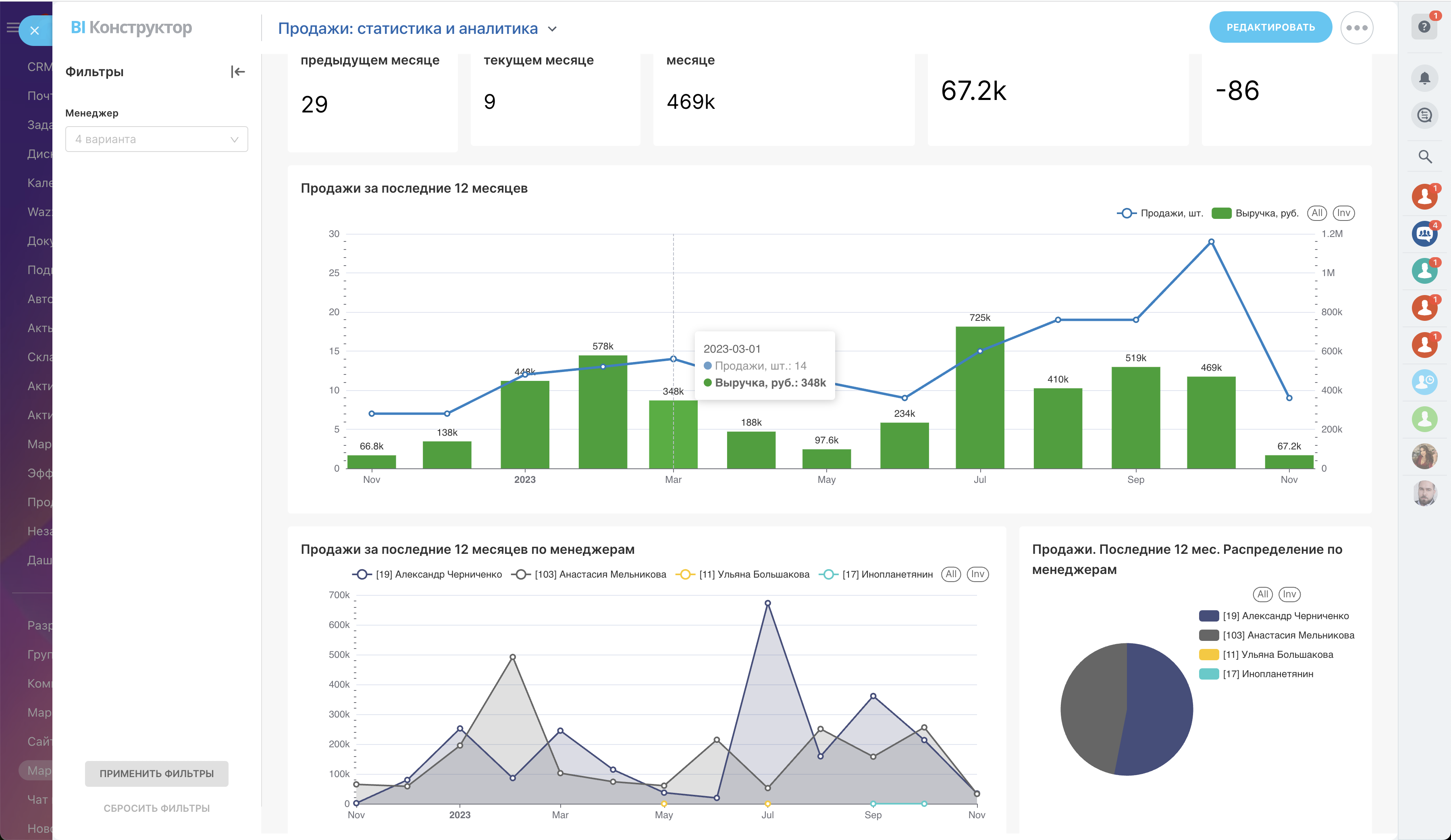Toggle 'Продажи, шт.' series in chart legend

[x=1171, y=214]
